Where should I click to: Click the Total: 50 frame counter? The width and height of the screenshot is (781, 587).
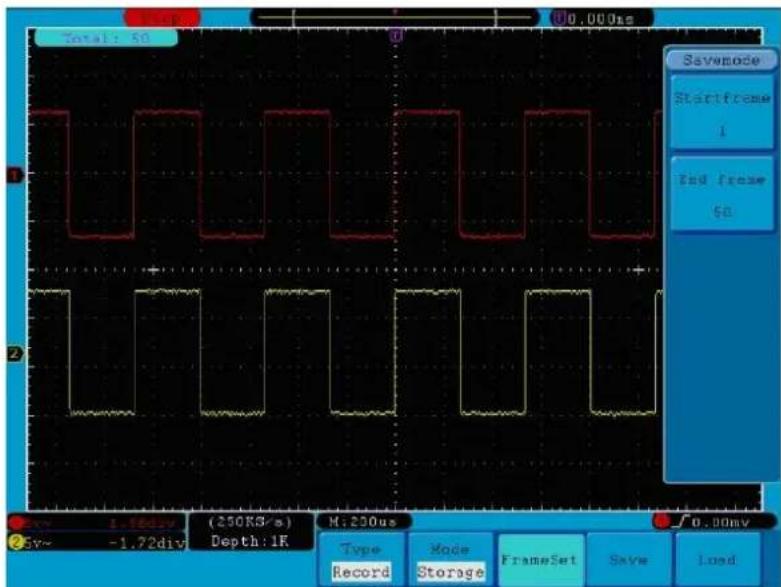106,38
